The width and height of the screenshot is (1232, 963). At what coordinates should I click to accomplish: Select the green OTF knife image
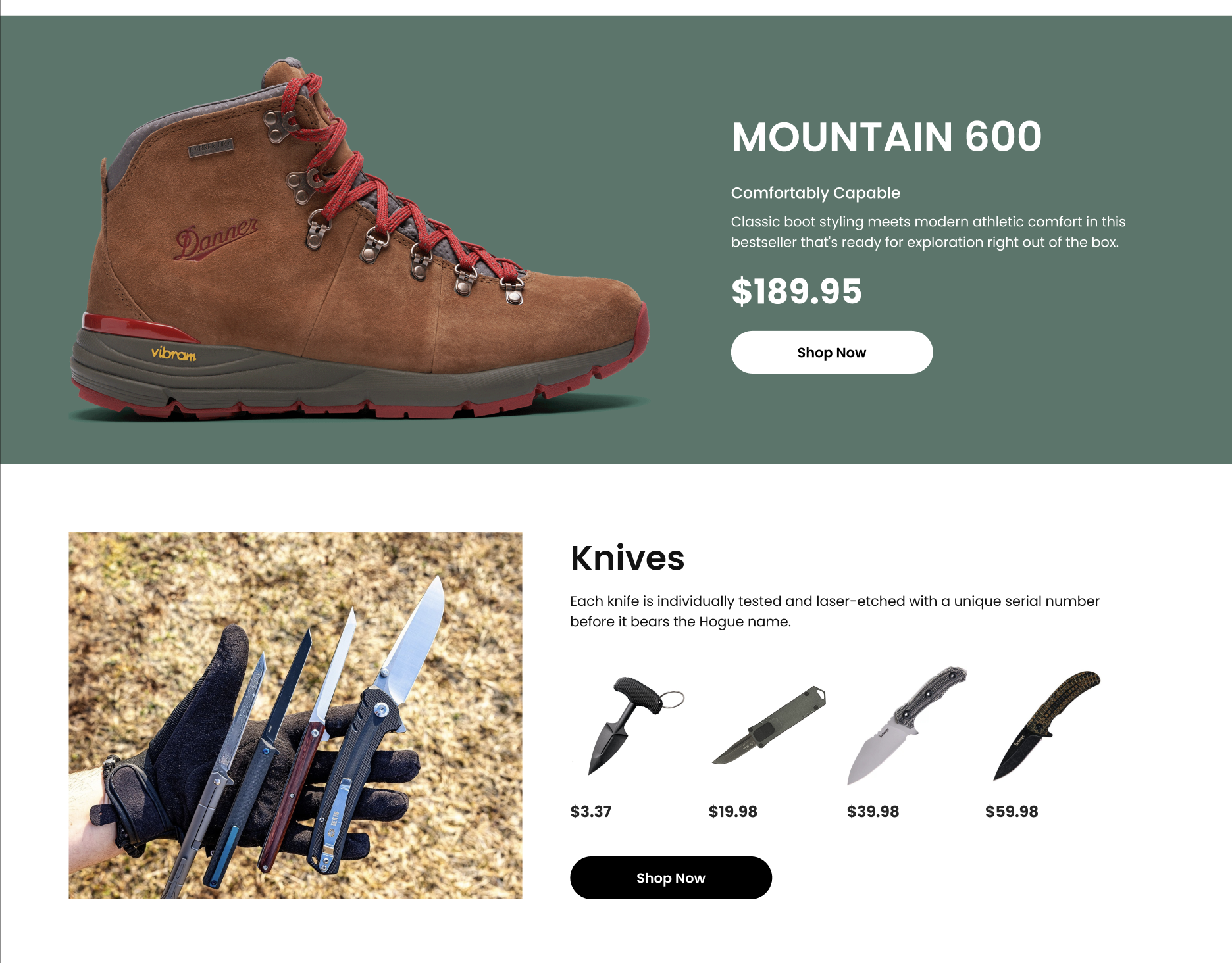[769, 726]
